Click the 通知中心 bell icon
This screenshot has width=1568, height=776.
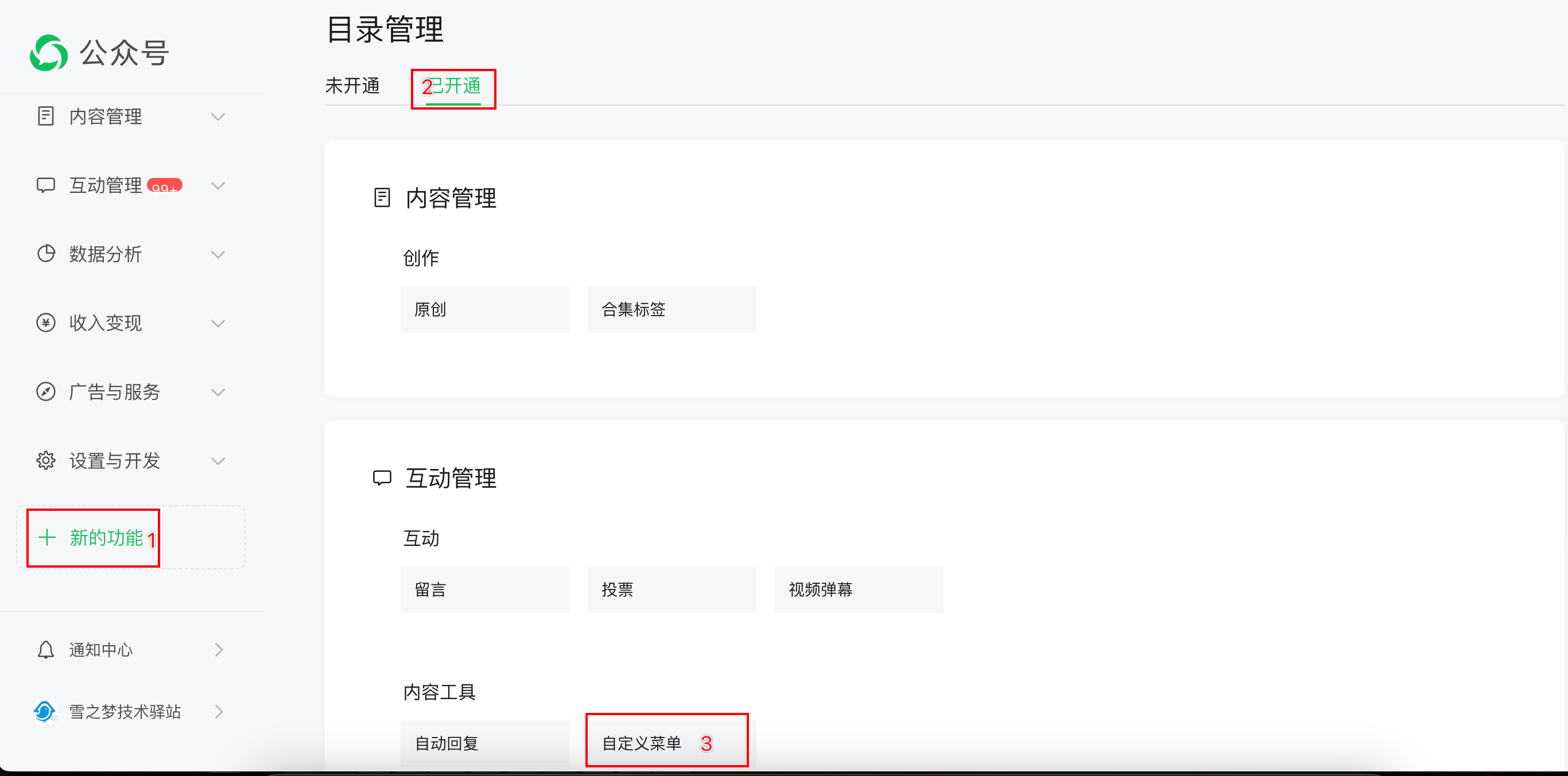tap(46, 650)
